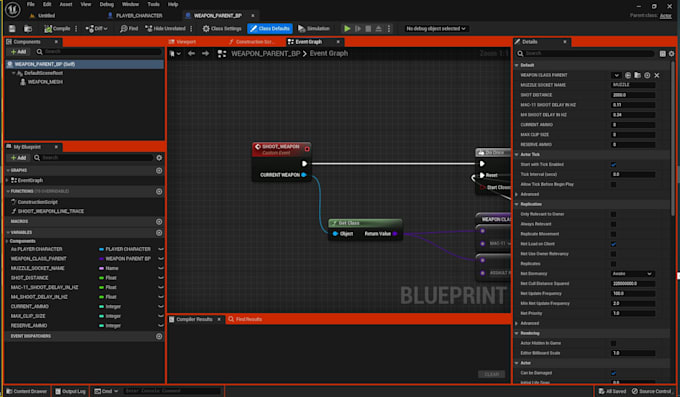Add a new variable with the plus icon
The height and width of the screenshot is (397, 680).
point(159,233)
